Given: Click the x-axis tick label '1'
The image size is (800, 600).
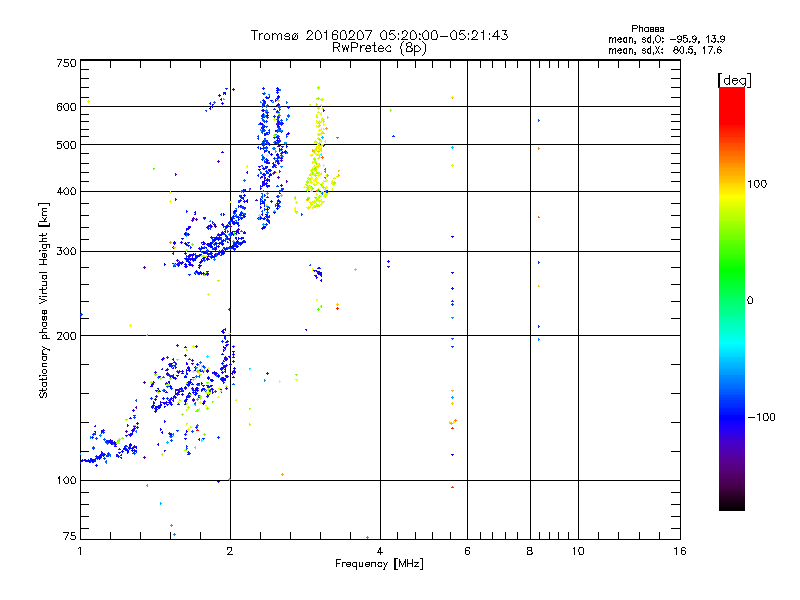Looking at the screenshot, I should click(80, 551).
